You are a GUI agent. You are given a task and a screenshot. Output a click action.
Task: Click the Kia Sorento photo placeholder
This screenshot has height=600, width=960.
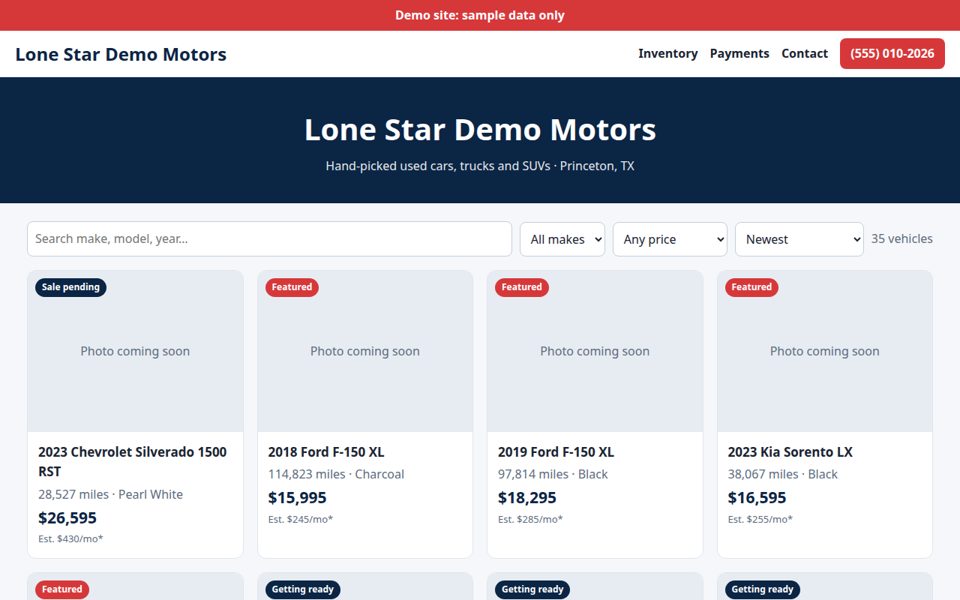(825, 351)
